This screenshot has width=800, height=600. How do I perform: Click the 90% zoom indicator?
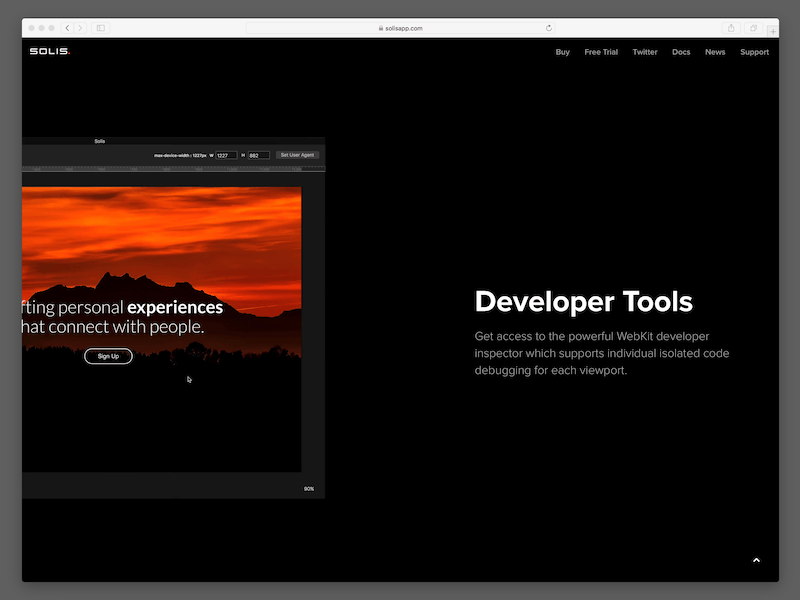tap(309, 489)
